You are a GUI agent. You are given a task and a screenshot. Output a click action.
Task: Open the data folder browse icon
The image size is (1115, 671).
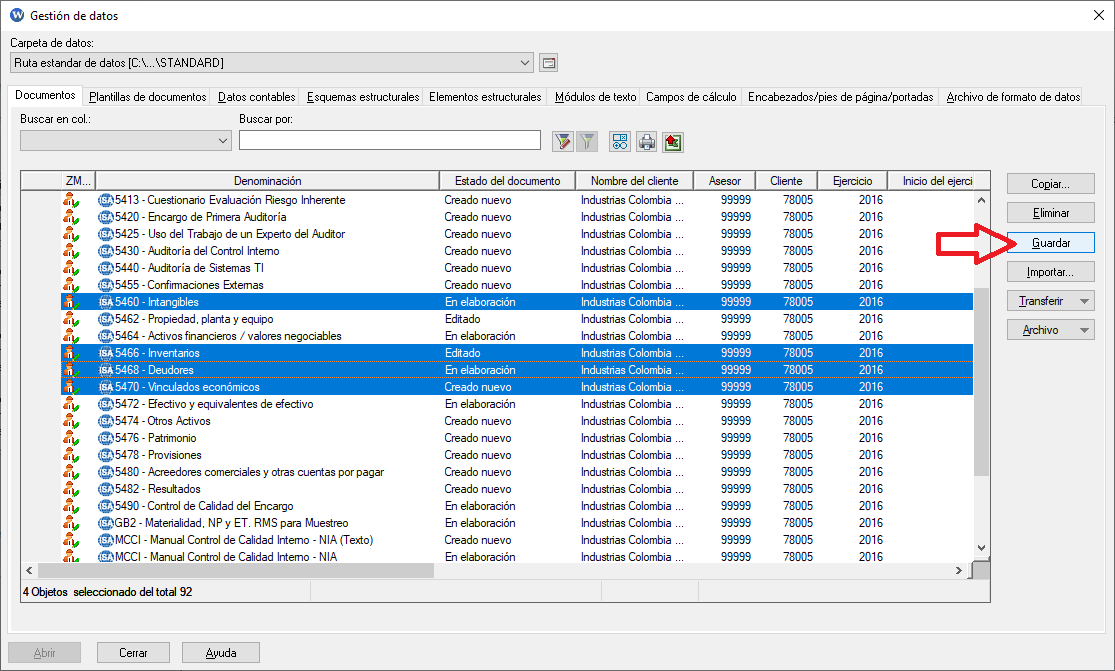click(548, 63)
